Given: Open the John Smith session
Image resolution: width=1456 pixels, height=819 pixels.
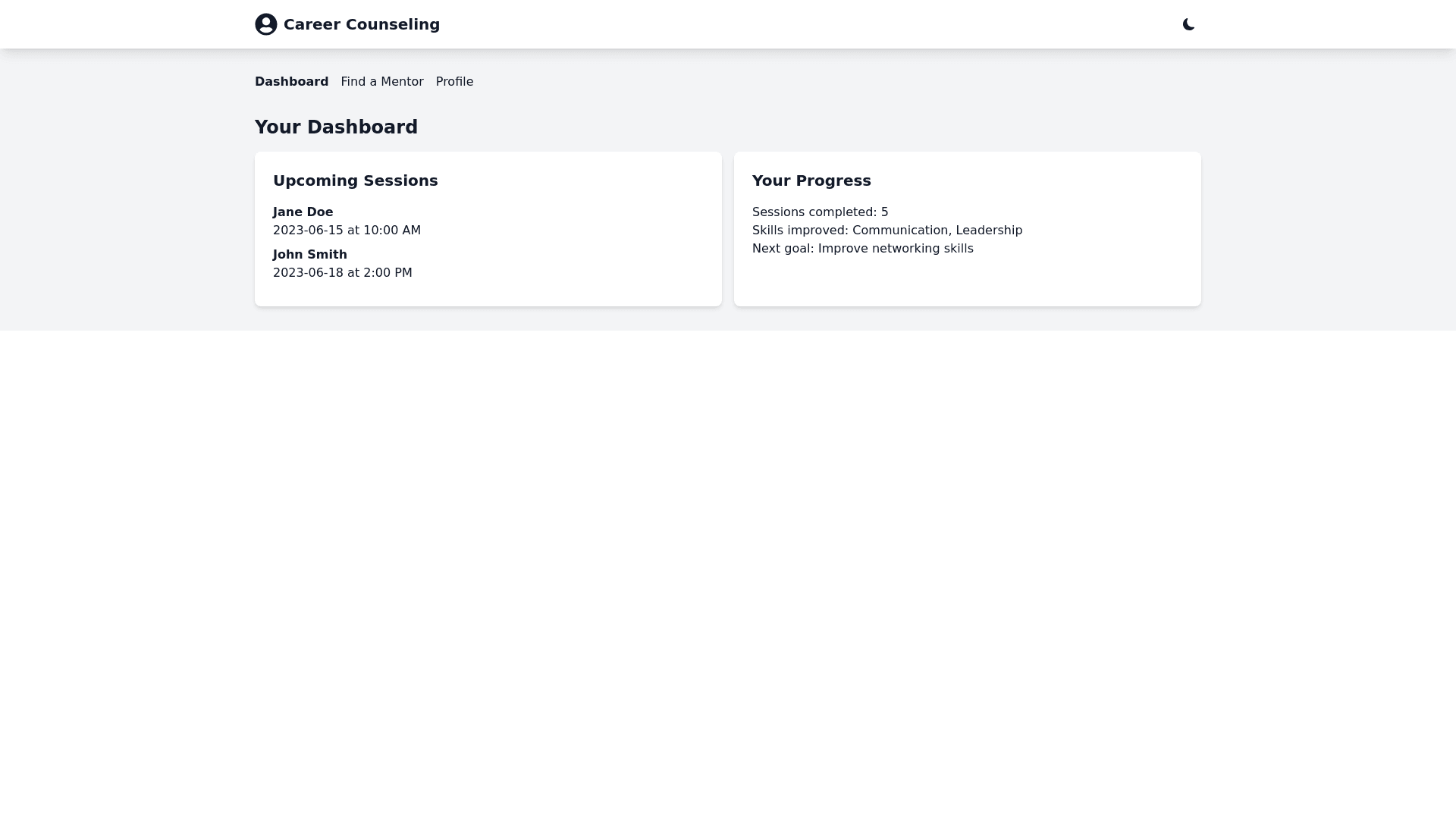Looking at the screenshot, I should (x=309, y=254).
